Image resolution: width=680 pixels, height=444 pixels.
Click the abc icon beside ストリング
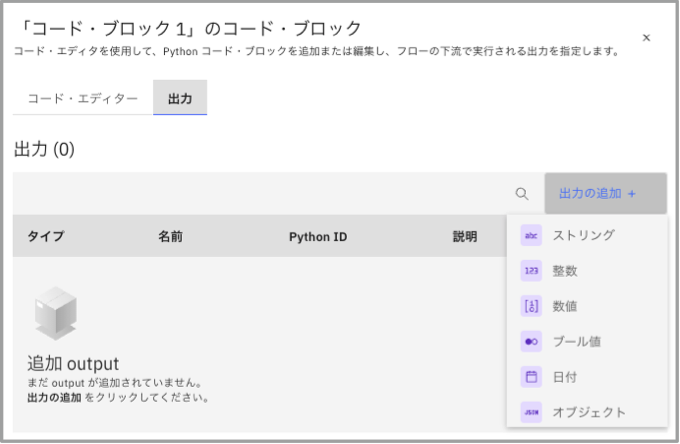(x=531, y=235)
